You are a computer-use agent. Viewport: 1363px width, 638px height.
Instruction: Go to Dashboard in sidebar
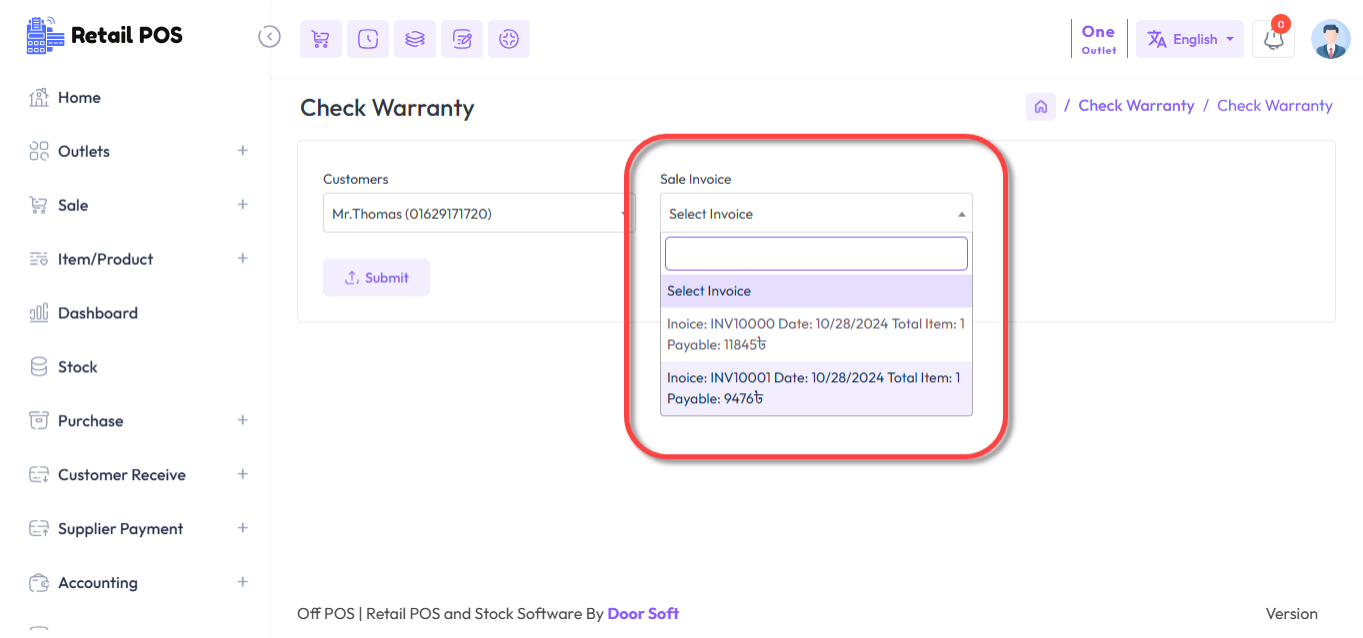[x=97, y=313]
